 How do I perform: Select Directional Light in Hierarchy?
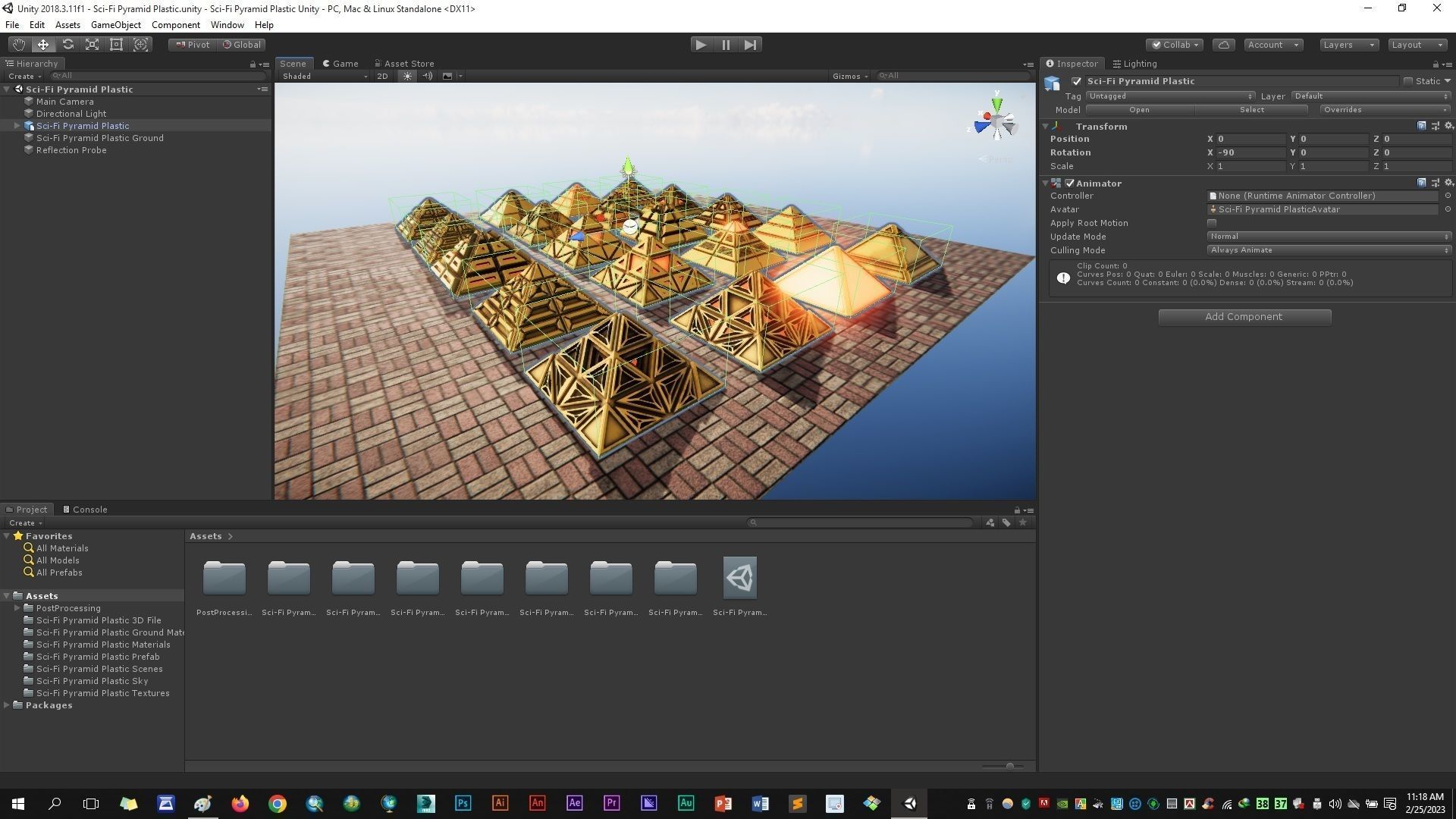coord(71,114)
